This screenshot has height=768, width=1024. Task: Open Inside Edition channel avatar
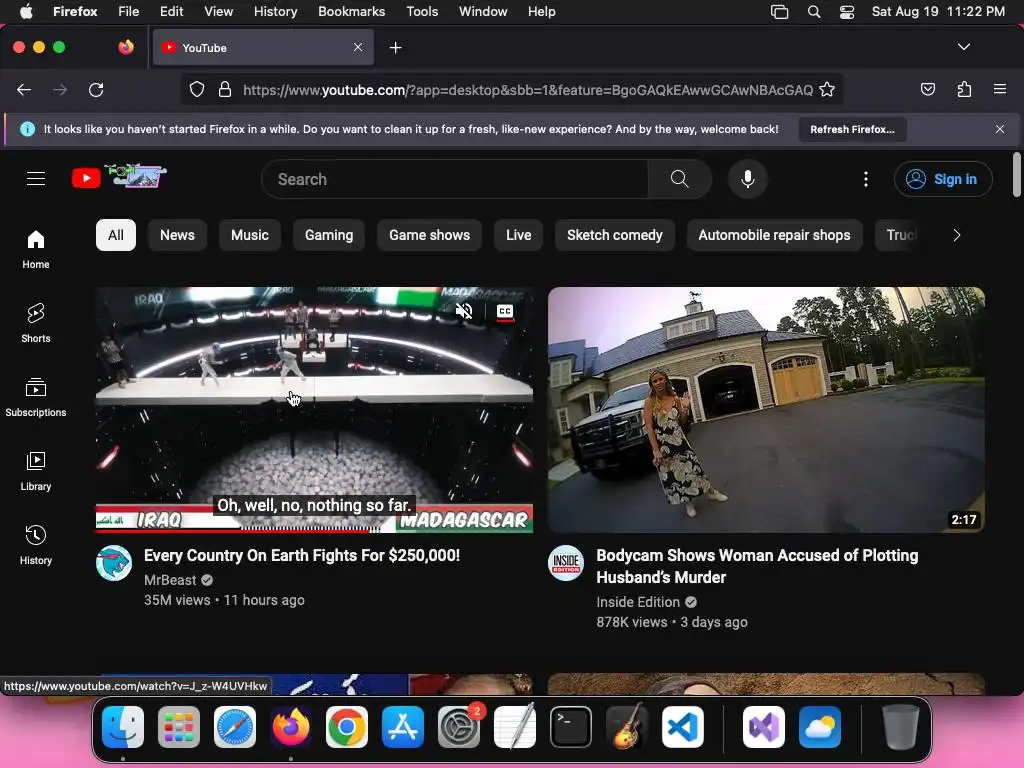[x=566, y=563]
